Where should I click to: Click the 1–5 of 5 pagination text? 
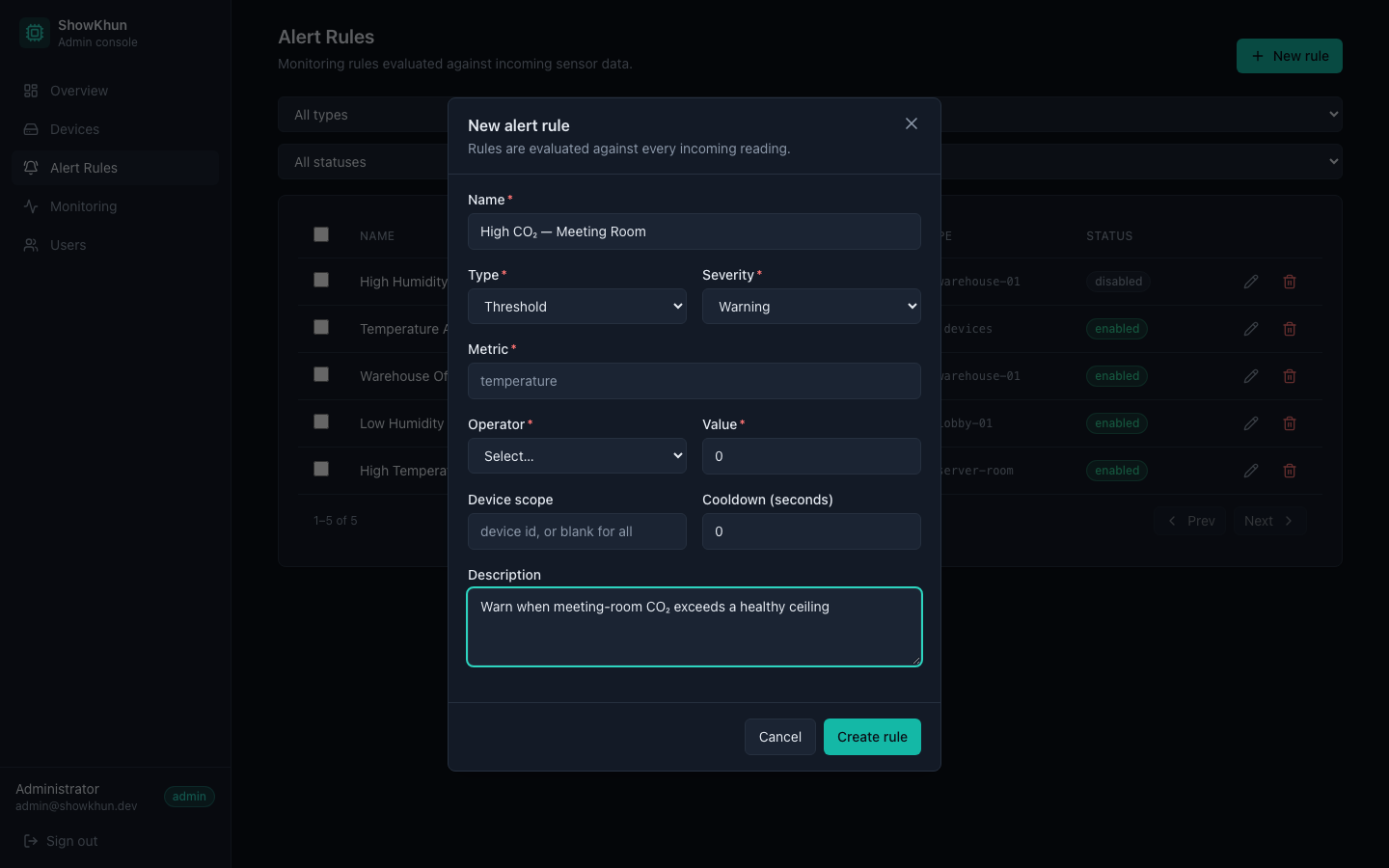pos(336,521)
